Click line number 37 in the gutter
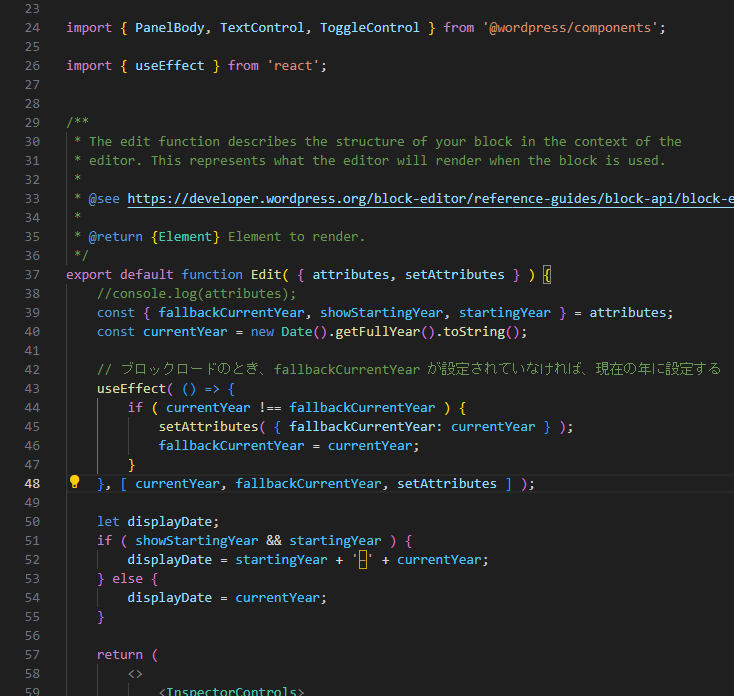This screenshot has height=696, width=734. point(31,274)
